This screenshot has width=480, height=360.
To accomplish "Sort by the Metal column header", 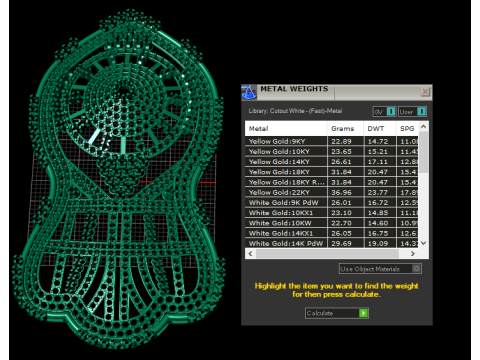I will pyautogui.click(x=286, y=129).
